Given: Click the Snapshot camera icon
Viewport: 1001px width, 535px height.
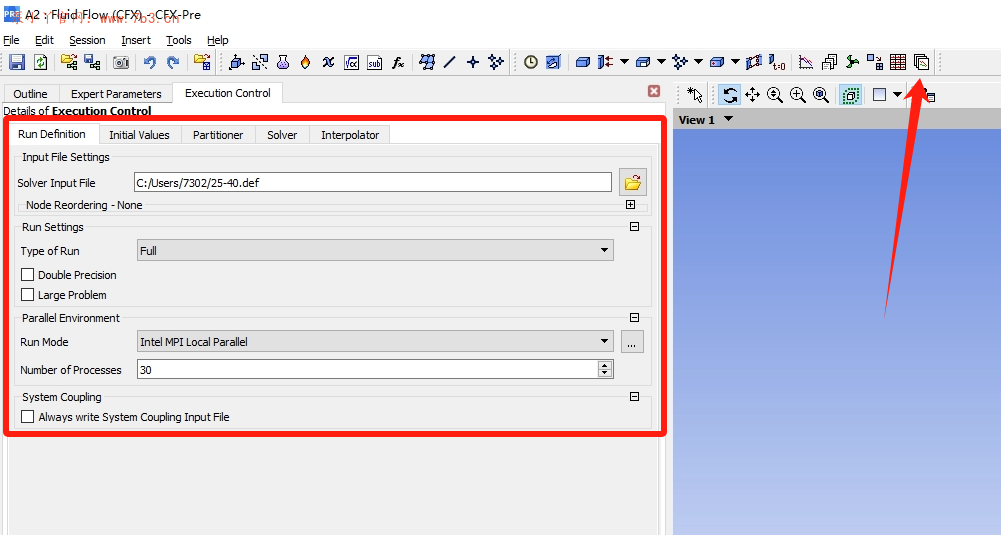Looking at the screenshot, I should (x=121, y=62).
